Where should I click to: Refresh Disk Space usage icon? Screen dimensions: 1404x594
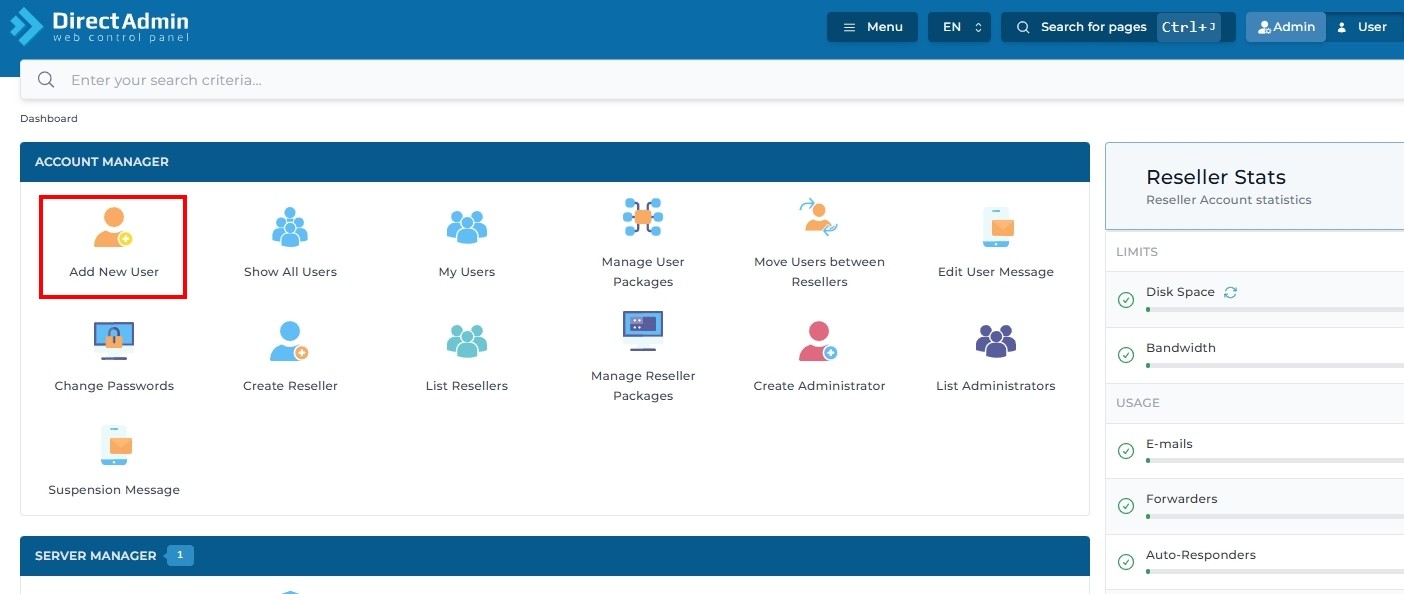[1231, 292]
